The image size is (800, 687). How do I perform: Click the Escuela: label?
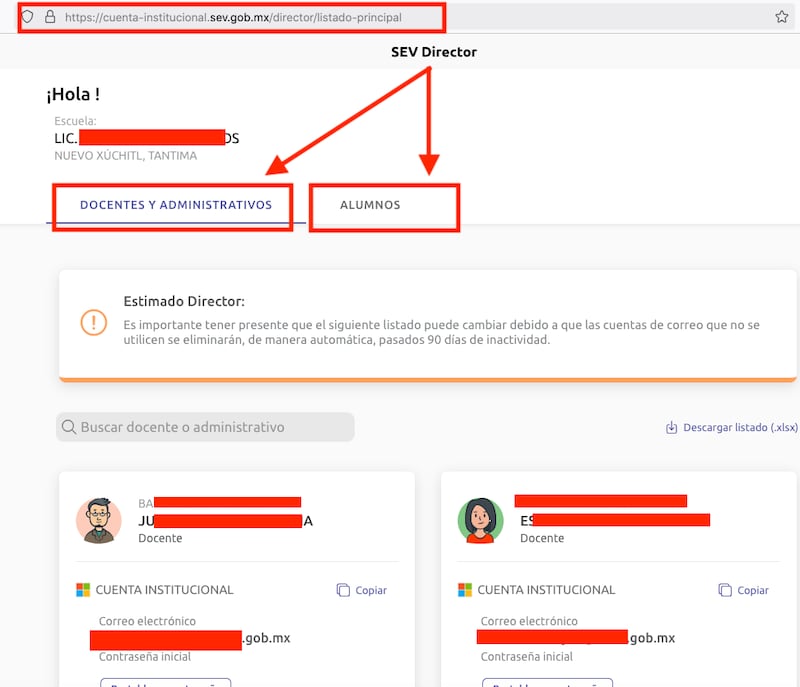point(76,121)
